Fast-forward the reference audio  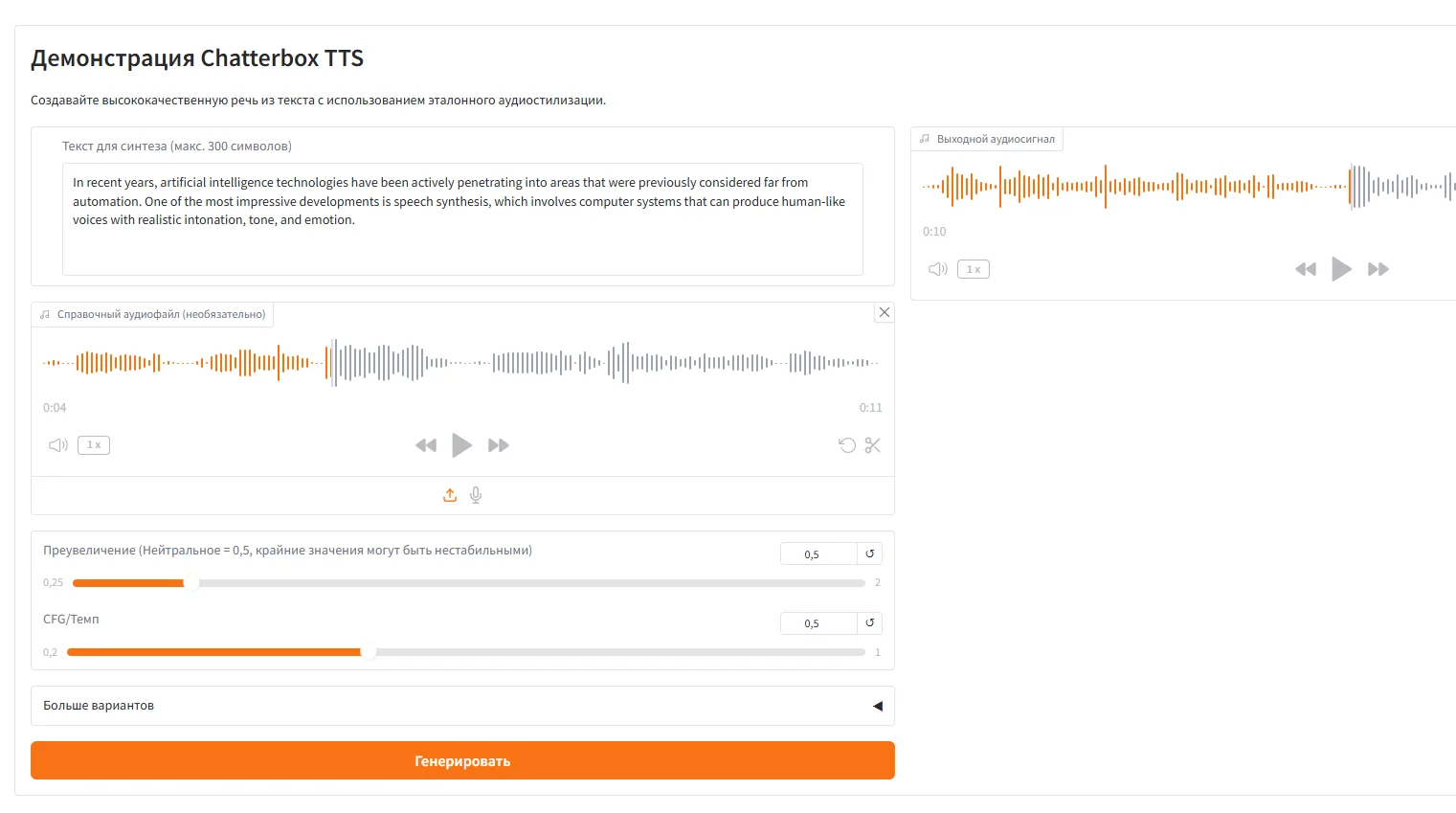(x=499, y=445)
